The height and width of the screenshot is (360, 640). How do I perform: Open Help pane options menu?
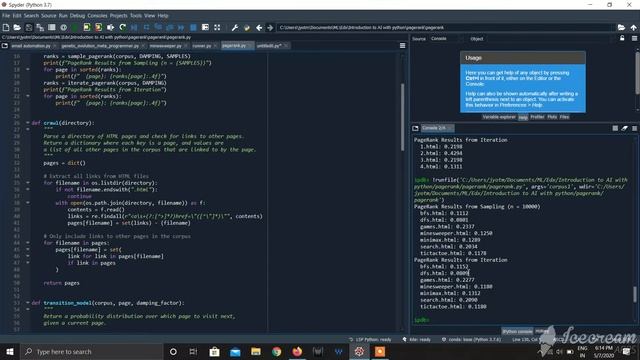(634, 38)
